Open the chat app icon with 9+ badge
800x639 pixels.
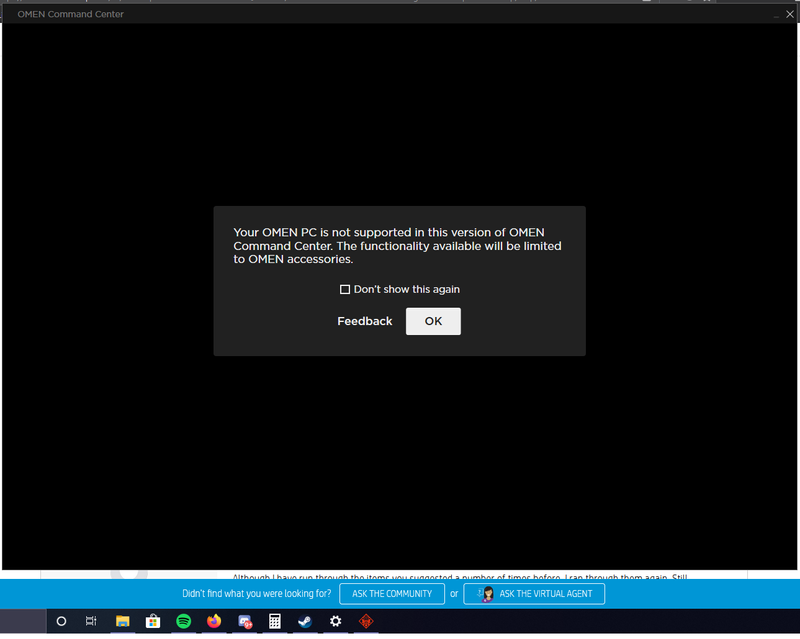tap(245, 621)
